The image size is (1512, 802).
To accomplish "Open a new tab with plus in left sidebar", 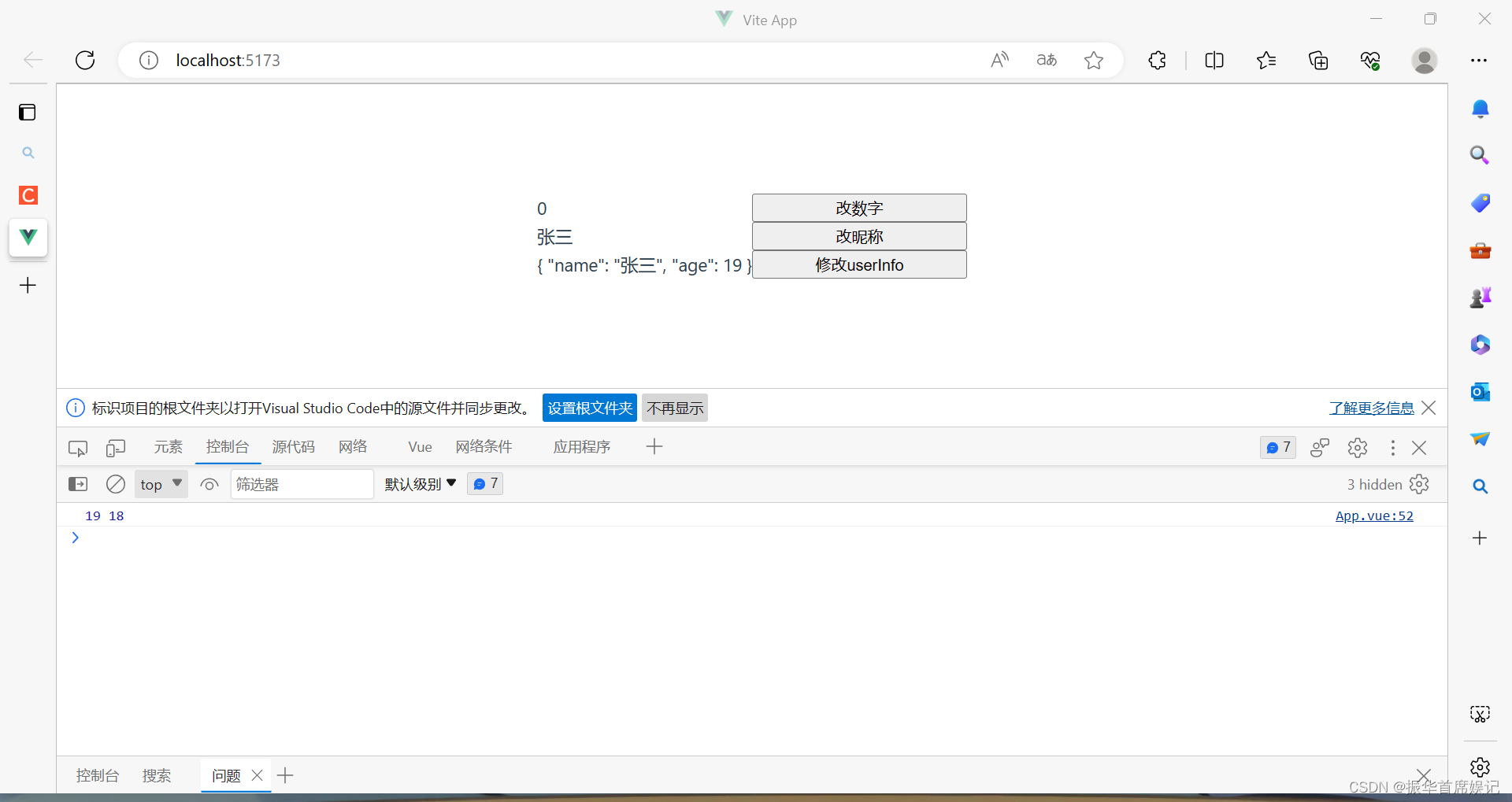I will [28, 285].
